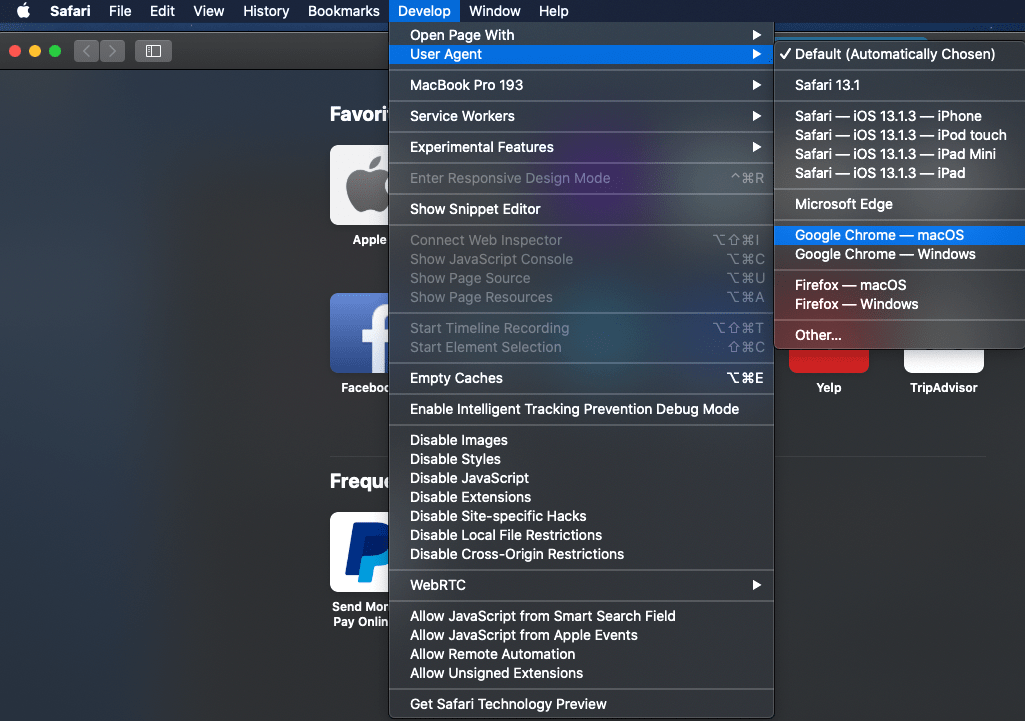Choose Microsoft Edge user agent
The width and height of the screenshot is (1025, 721).
[899, 204]
